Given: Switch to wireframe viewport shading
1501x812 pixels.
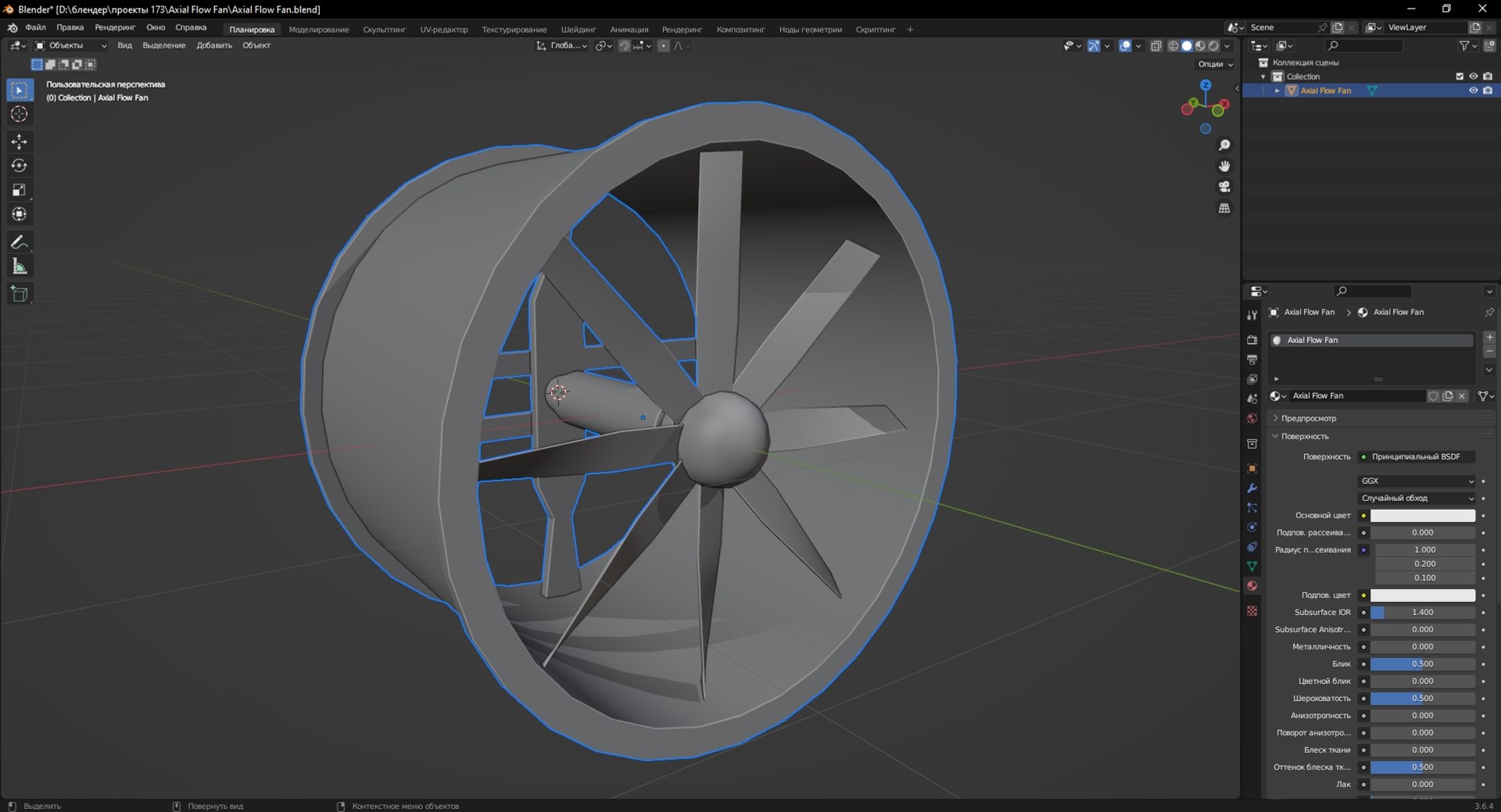Looking at the screenshot, I should coord(1173,45).
